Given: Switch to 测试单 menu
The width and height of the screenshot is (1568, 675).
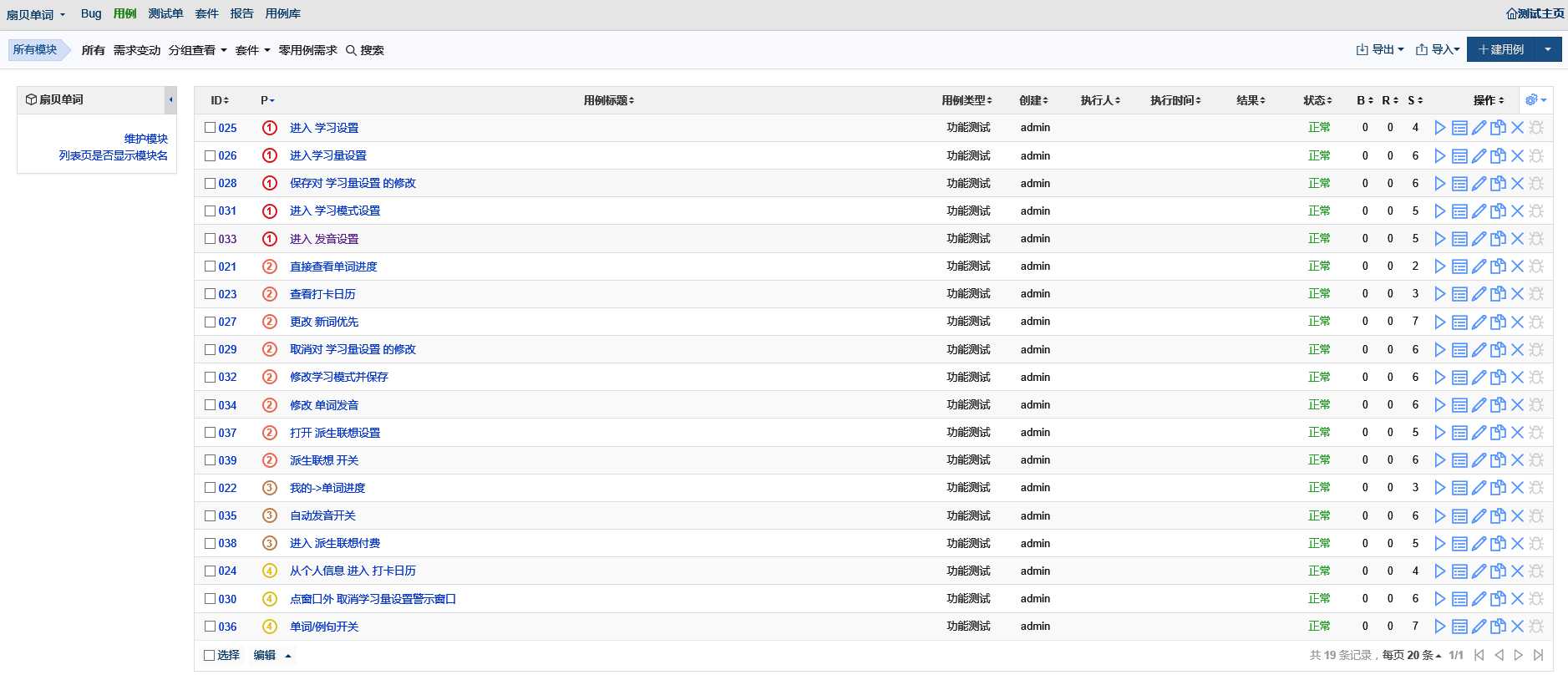Looking at the screenshot, I should tap(165, 13).
